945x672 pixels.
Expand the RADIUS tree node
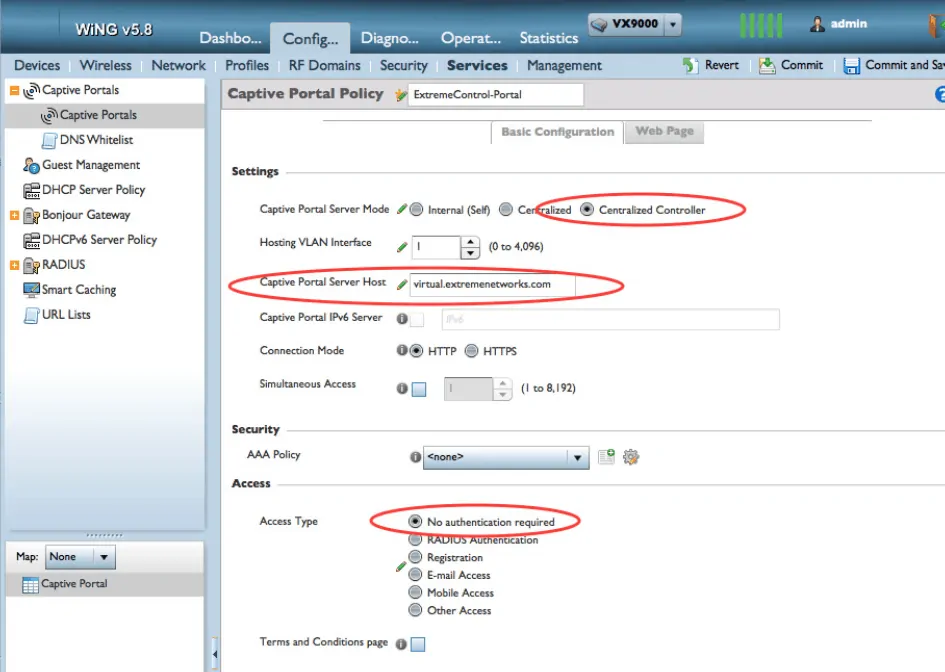click(x=14, y=265)
